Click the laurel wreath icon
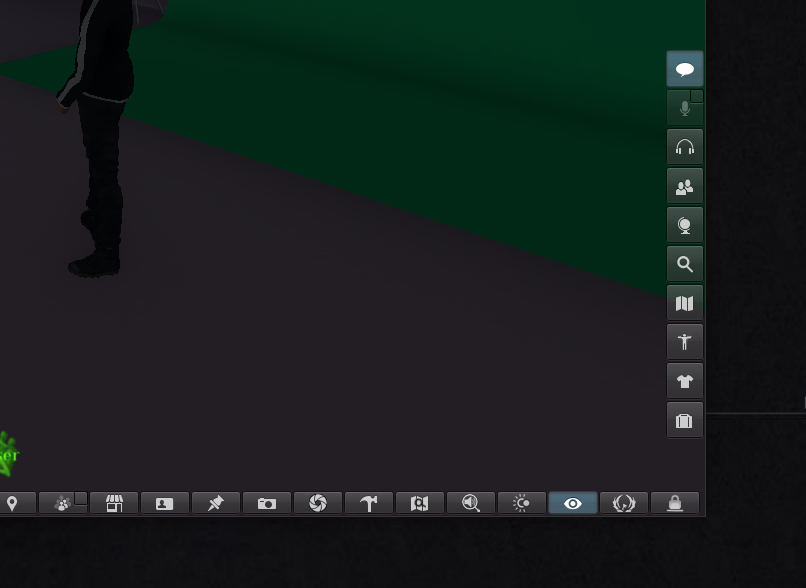Screen dimensions: 806x588 coord(624,503)
